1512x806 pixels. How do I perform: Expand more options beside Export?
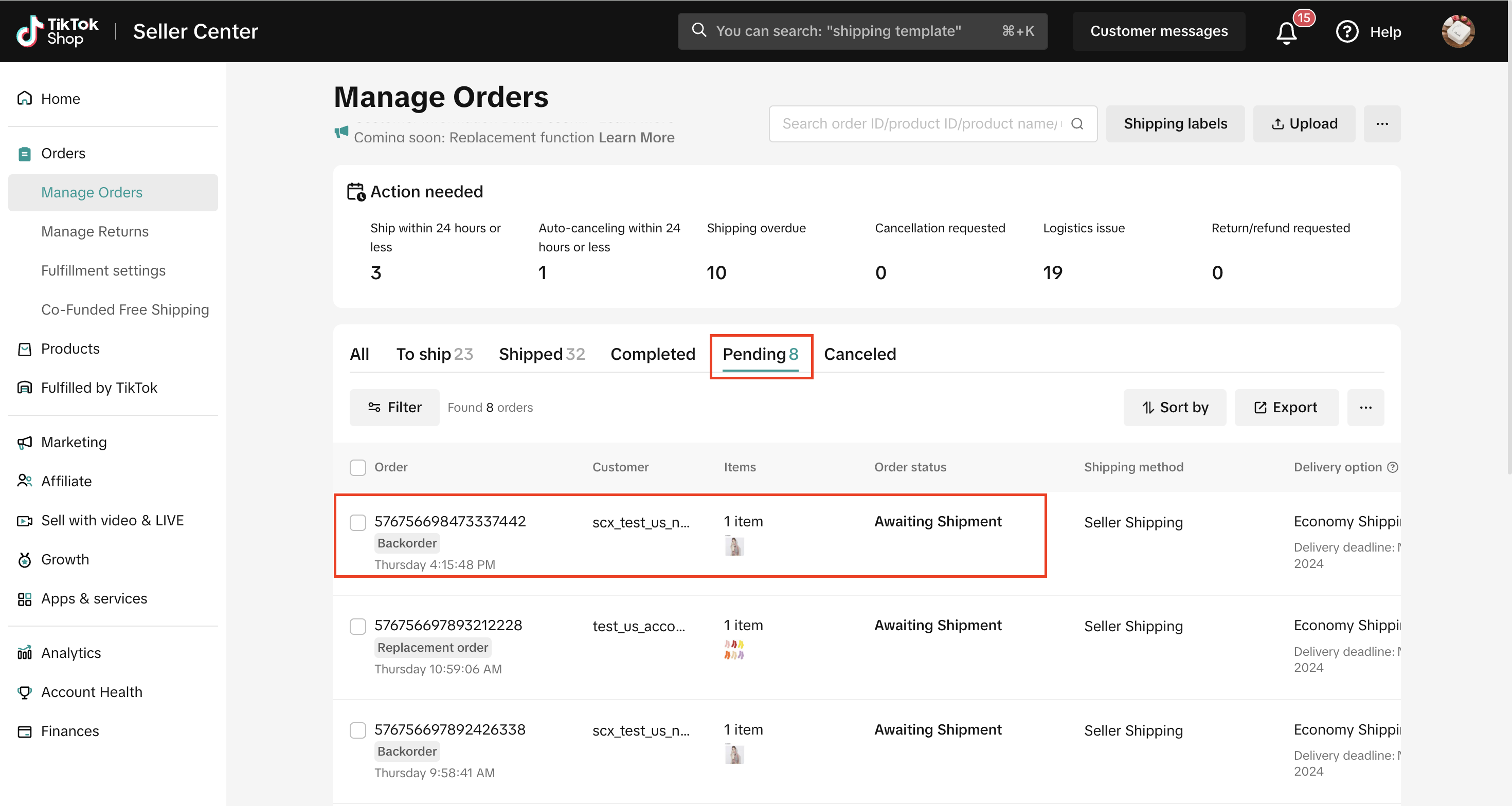[x=1365, y=407]
